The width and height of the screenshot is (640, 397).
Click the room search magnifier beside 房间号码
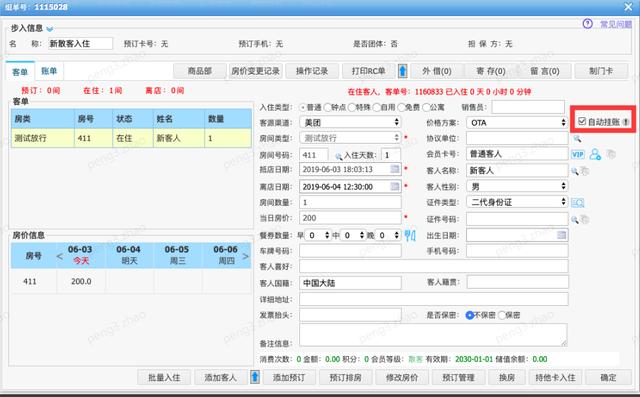(338, 156)
